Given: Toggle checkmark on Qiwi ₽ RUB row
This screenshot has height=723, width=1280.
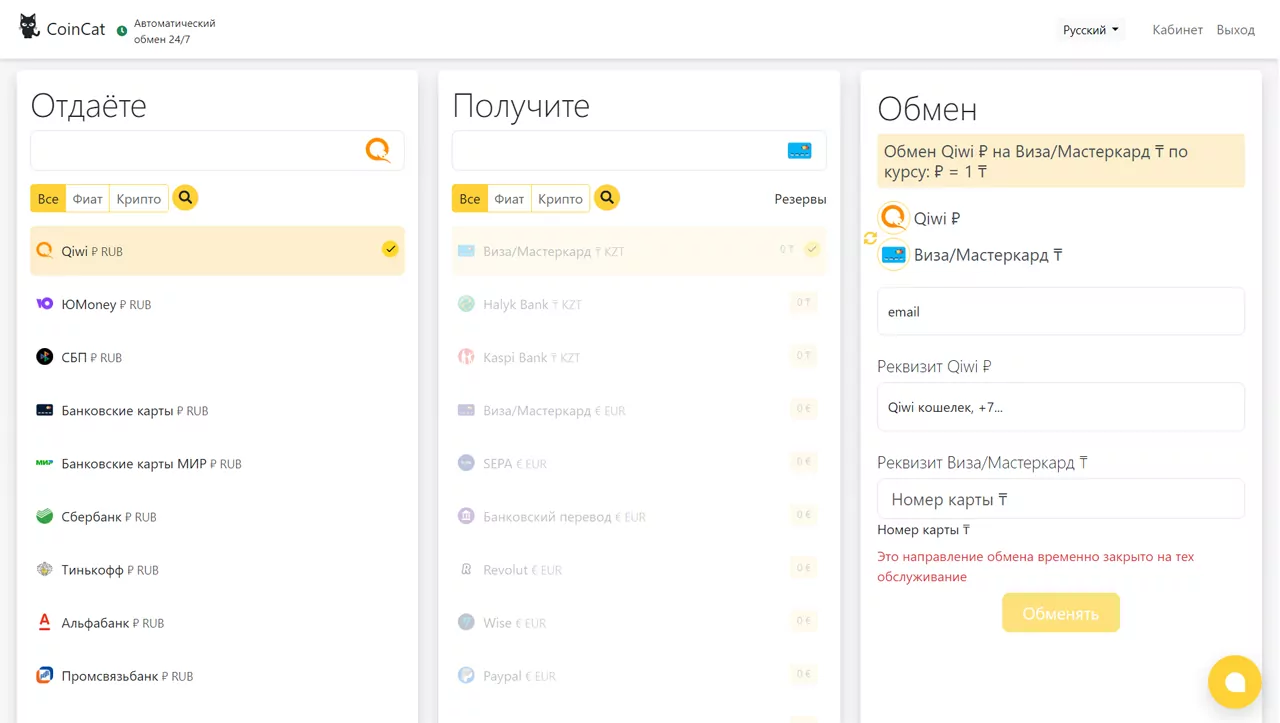Looking at the screenshot, I should 390,249.
